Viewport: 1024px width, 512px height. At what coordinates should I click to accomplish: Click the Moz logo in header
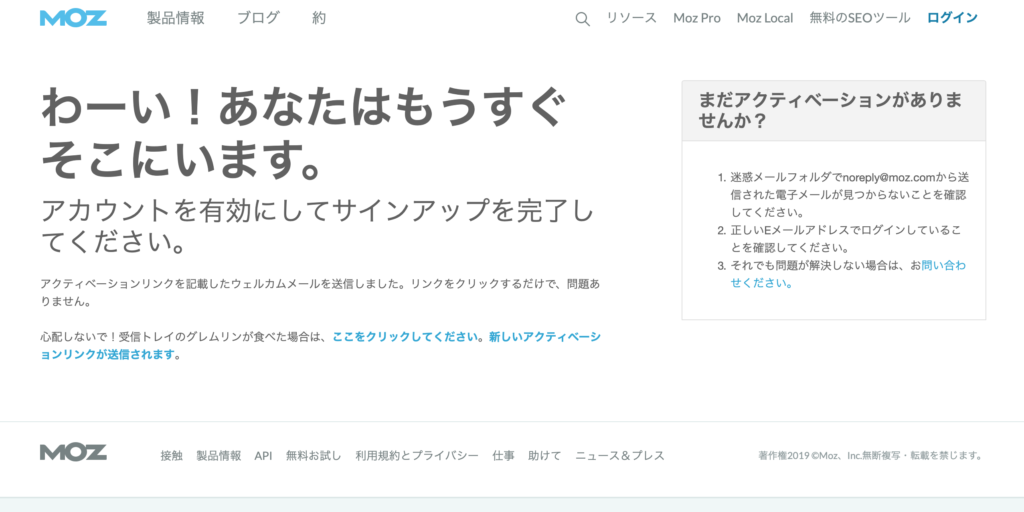73,18
